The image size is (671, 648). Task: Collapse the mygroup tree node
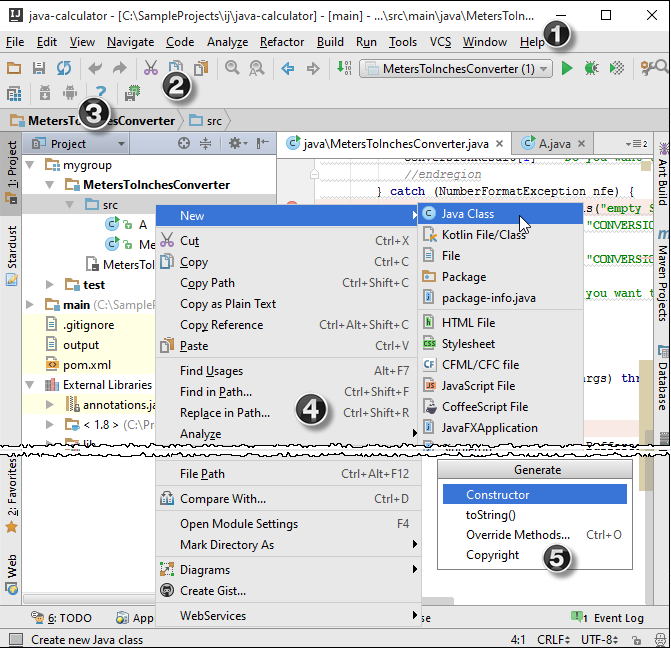(x=31, y=165)
